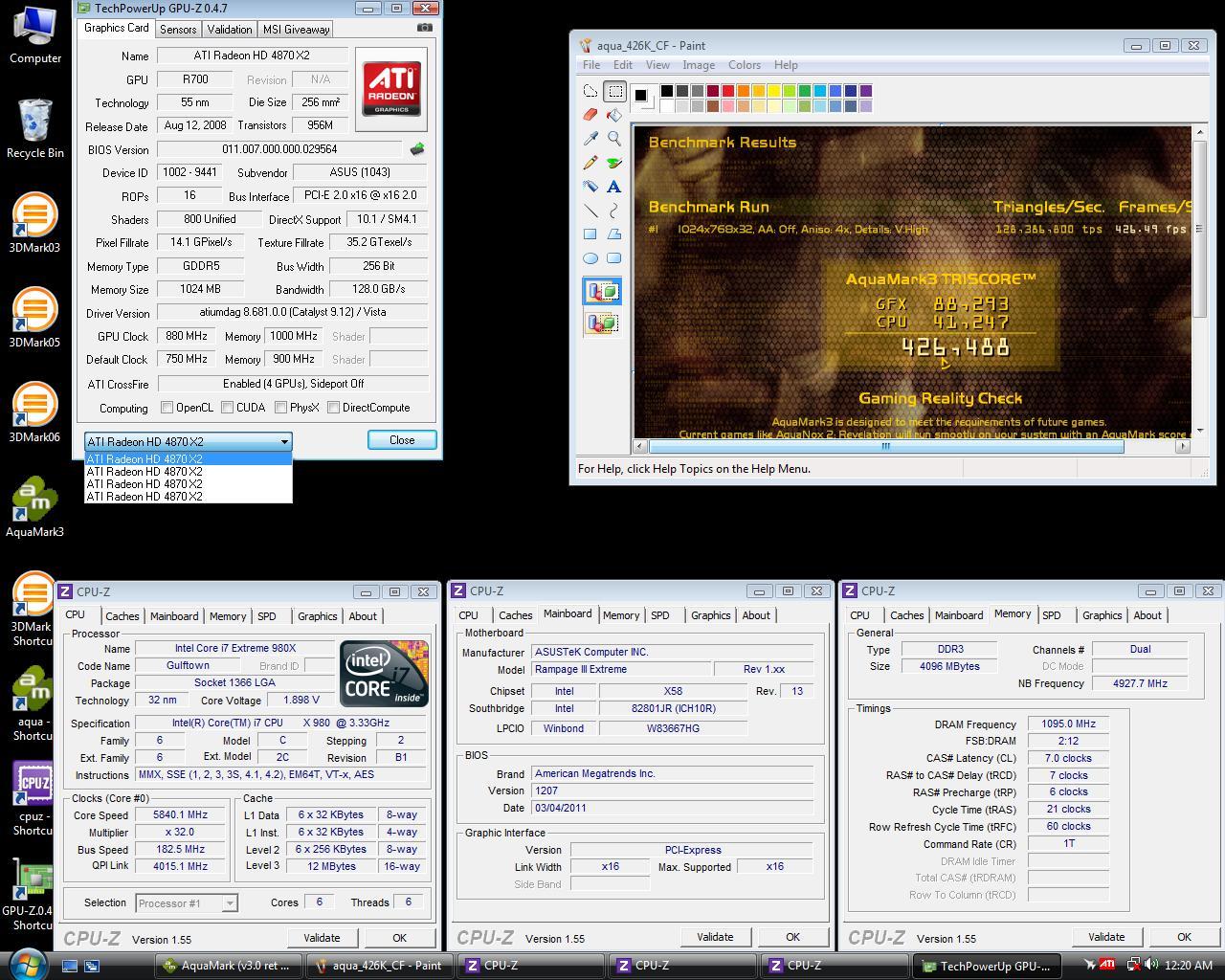1225x980 pixels.
Task: Click the GPU Clock field 880 MHz
Action: [186, 336]
